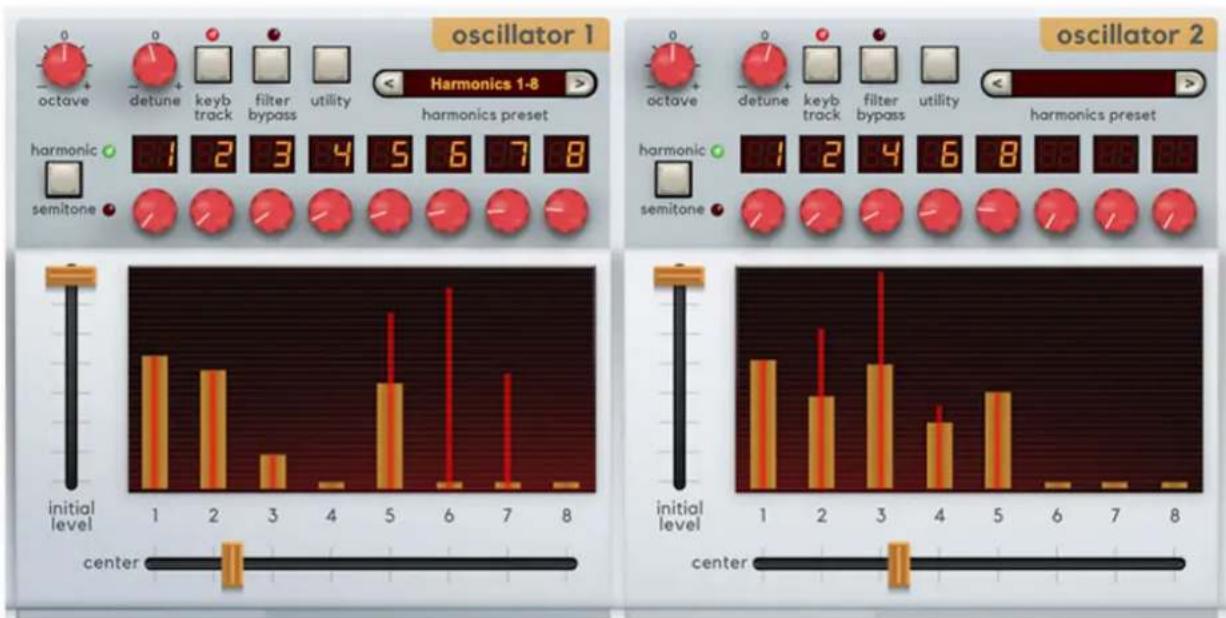Click oscillator 1 octave knob
This screenshot has height=618, width=1226.
coord(64,65)
